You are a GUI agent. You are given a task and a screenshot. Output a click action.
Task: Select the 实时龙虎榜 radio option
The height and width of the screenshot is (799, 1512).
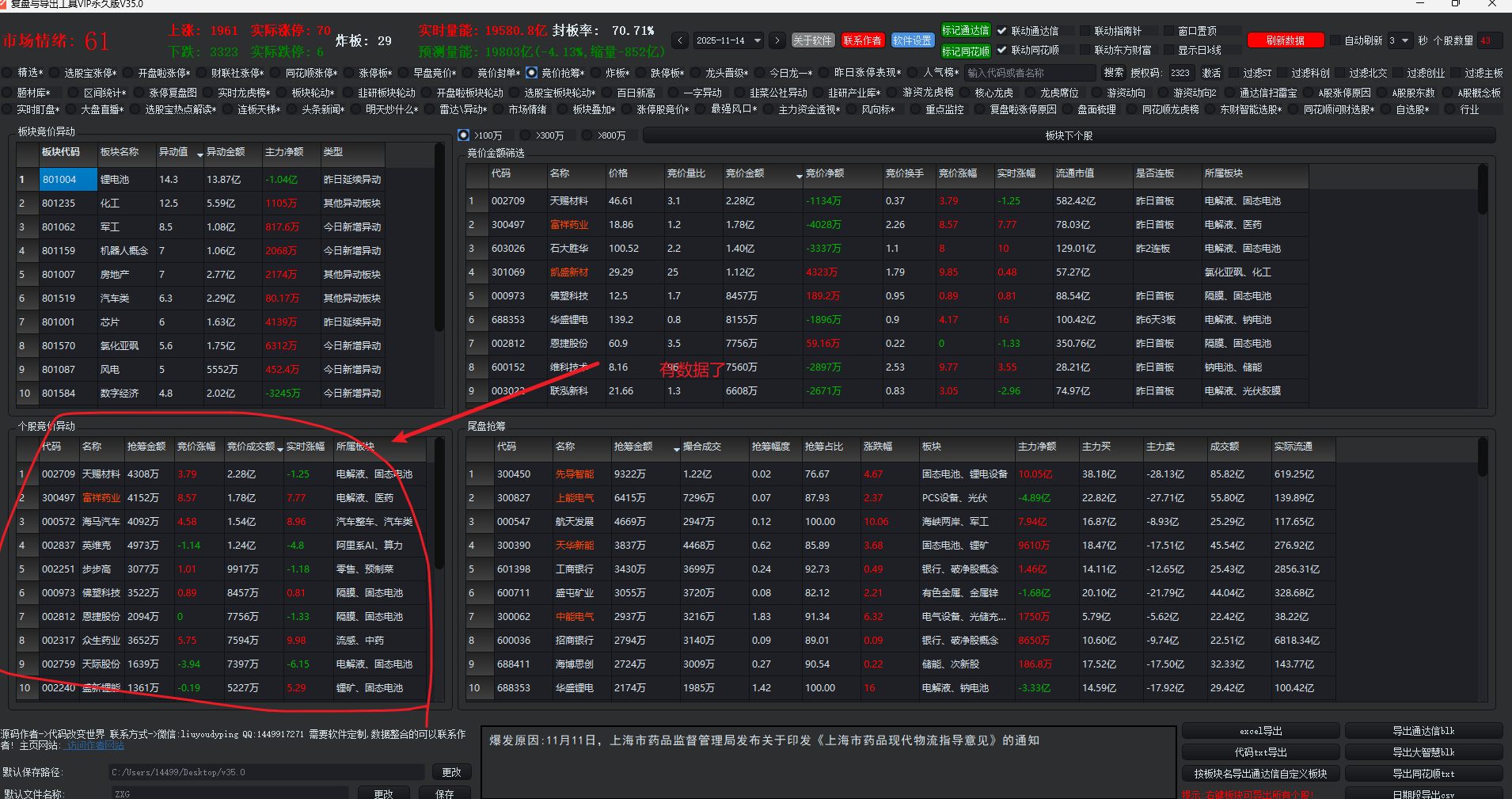(x=208, y=93)
